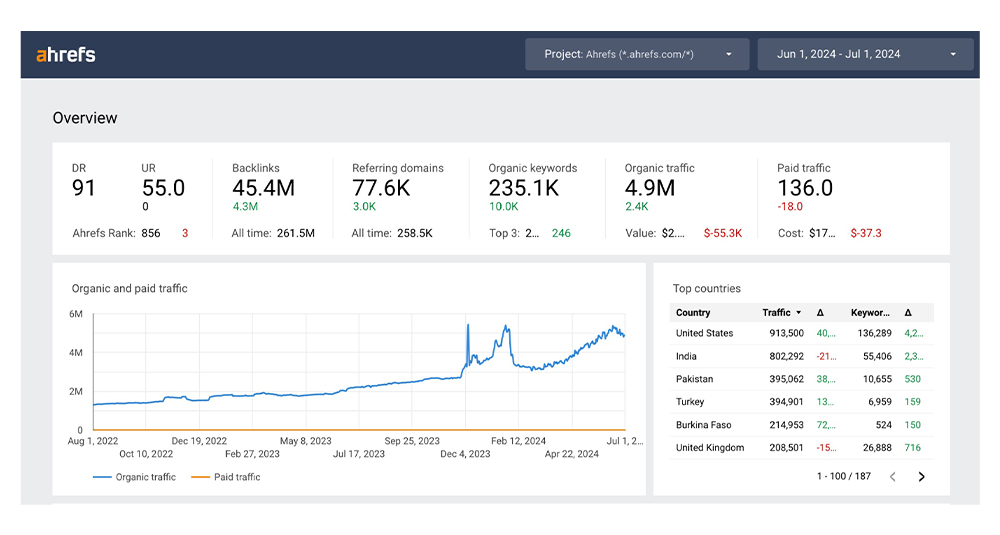Select the Turkey country row
Screen dimensions: 1000x535
tap(802, 402)
